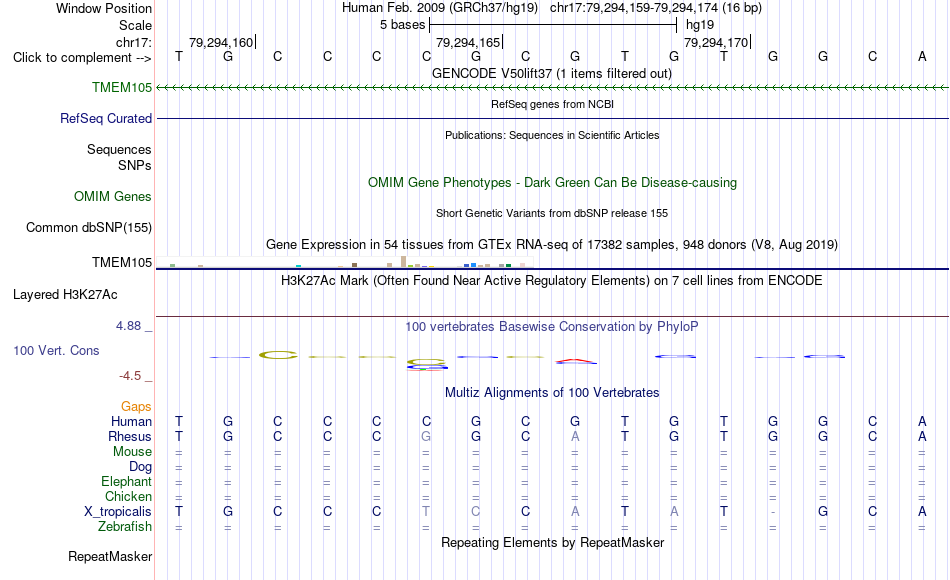Viewport: 950px width, 580px height.
Task: Click the OMIM Genes track label
Action: pos(113,196)
